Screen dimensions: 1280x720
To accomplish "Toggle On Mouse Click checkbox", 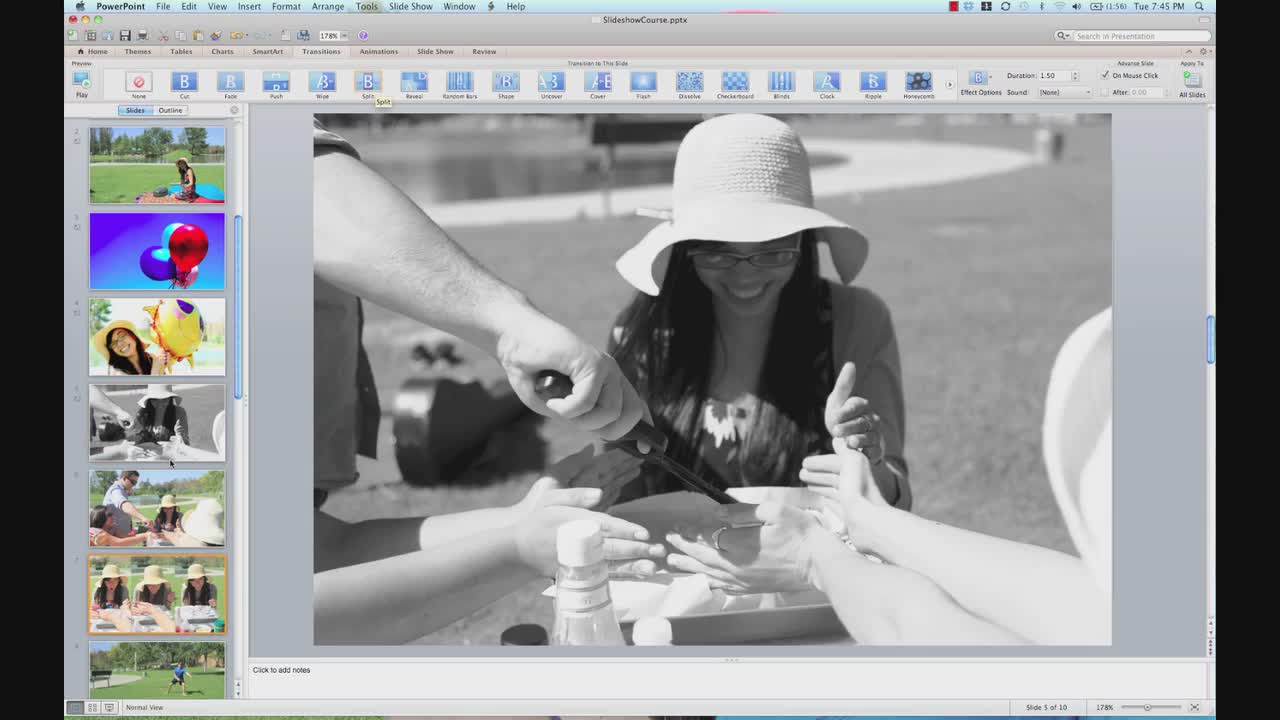I will 1105,75.
